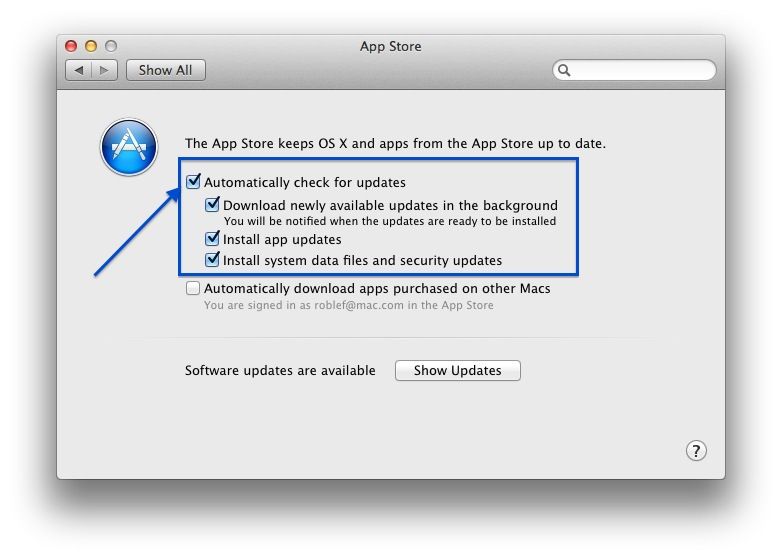Click the Show All button

166,70
